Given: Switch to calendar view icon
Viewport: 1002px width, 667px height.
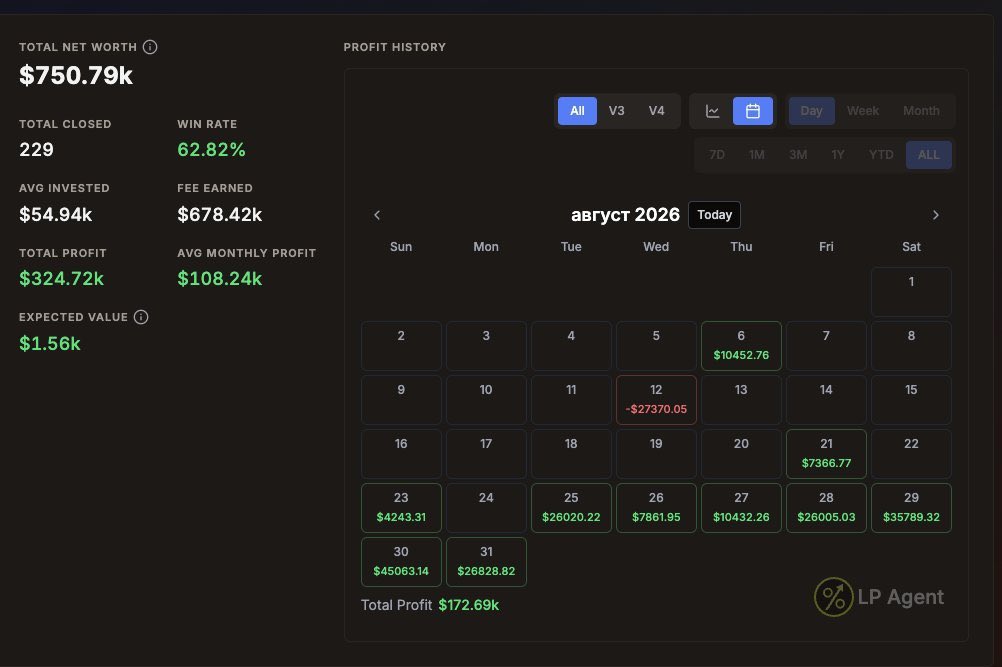Looking at the screenshot, I should click(753, 111).
